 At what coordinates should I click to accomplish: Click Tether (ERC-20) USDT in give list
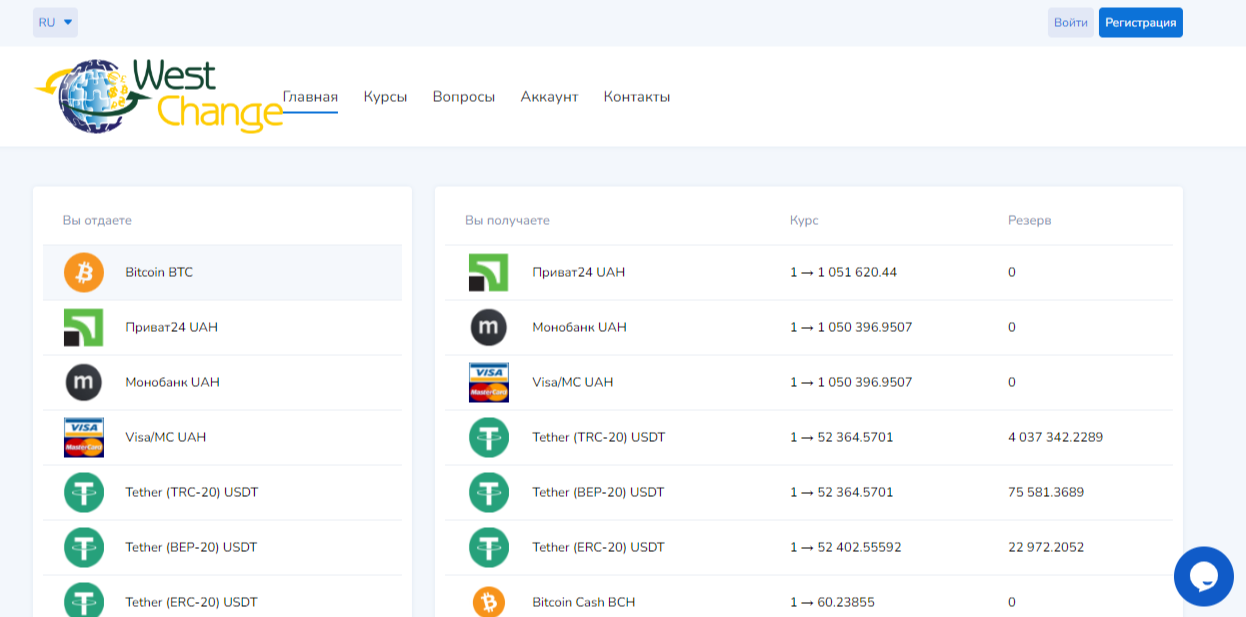(x=191, y=602)
